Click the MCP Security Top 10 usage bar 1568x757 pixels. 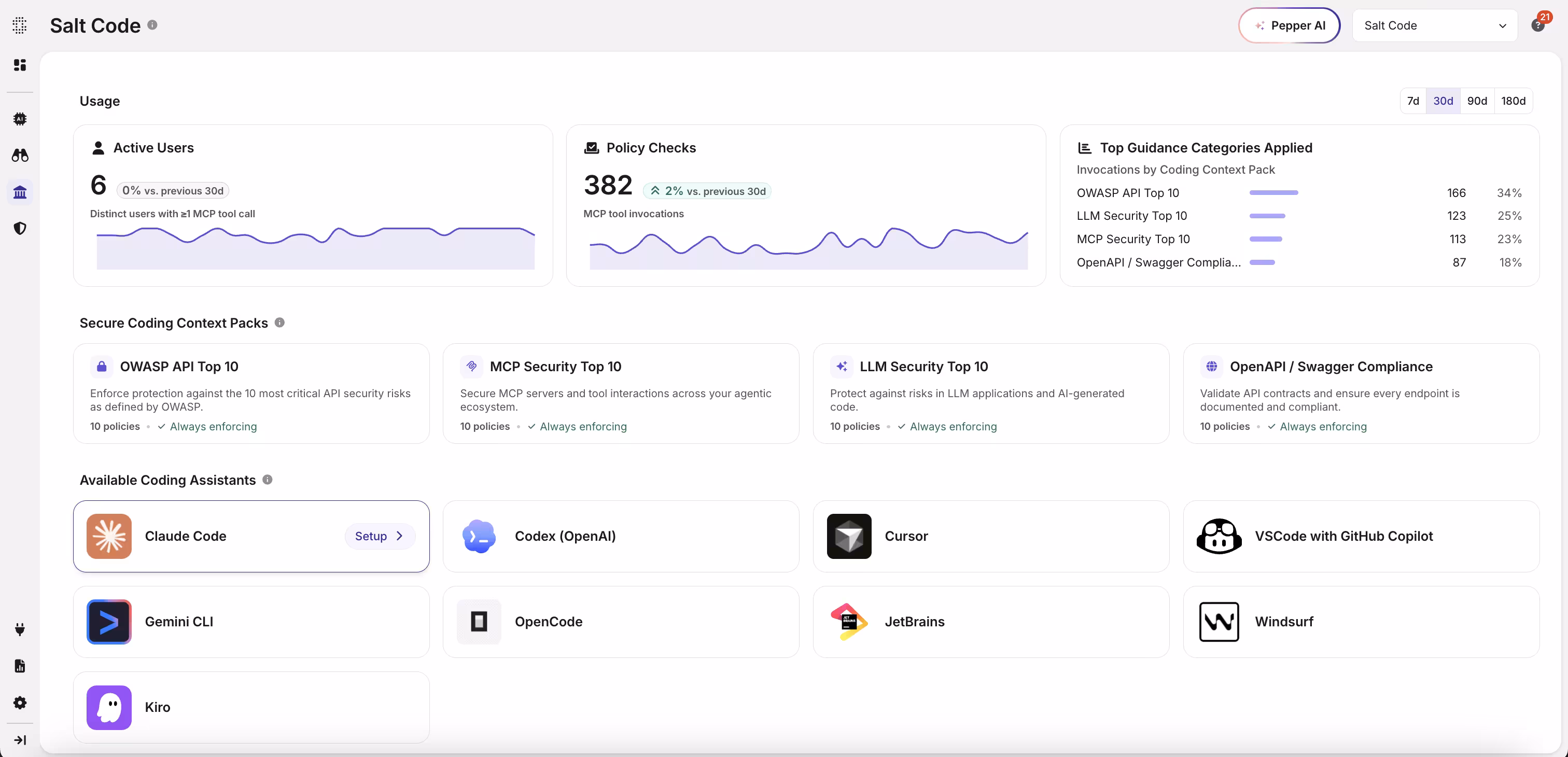[1266, 239]
